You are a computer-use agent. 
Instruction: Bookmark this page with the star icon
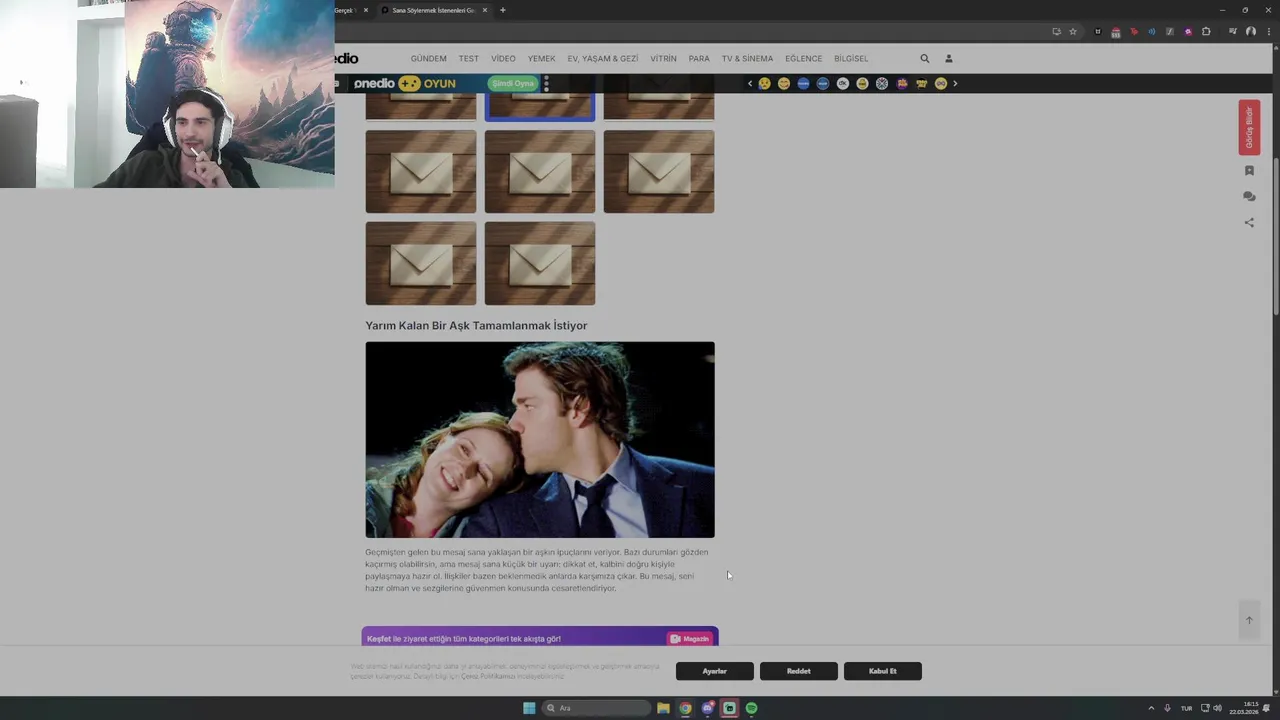coord(1073,32)
